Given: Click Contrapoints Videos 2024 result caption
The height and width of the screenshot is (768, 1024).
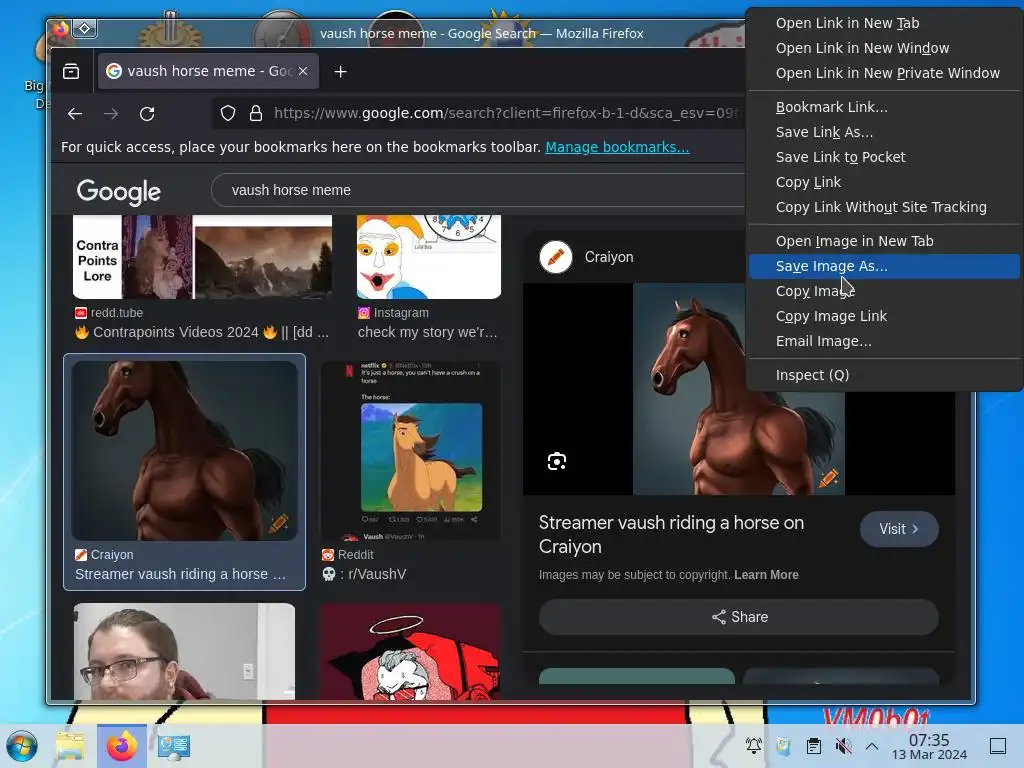Looking at the screenshot, I should tap(202, 332).
